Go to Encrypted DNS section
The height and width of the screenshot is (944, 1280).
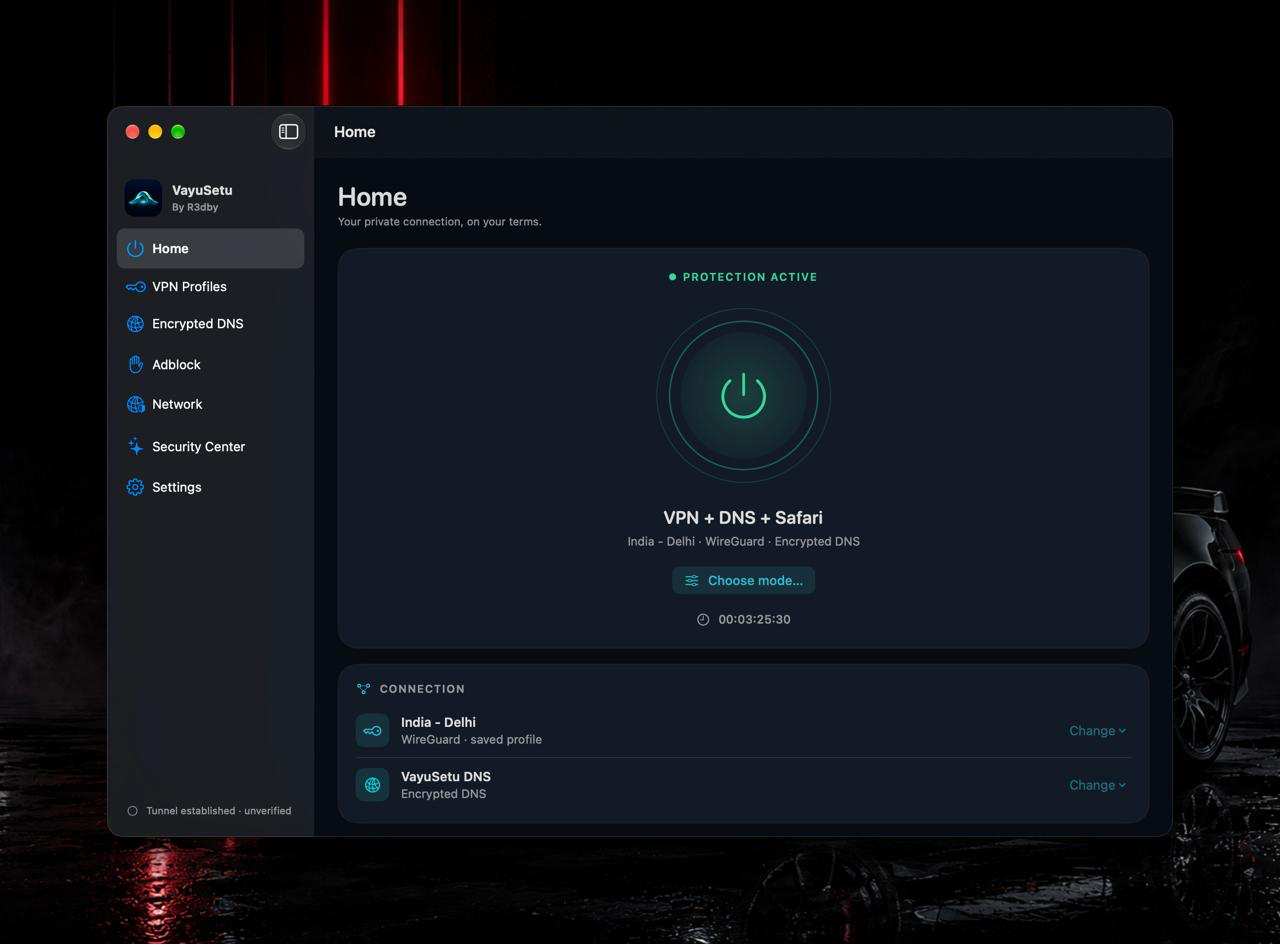coord(210,324)
